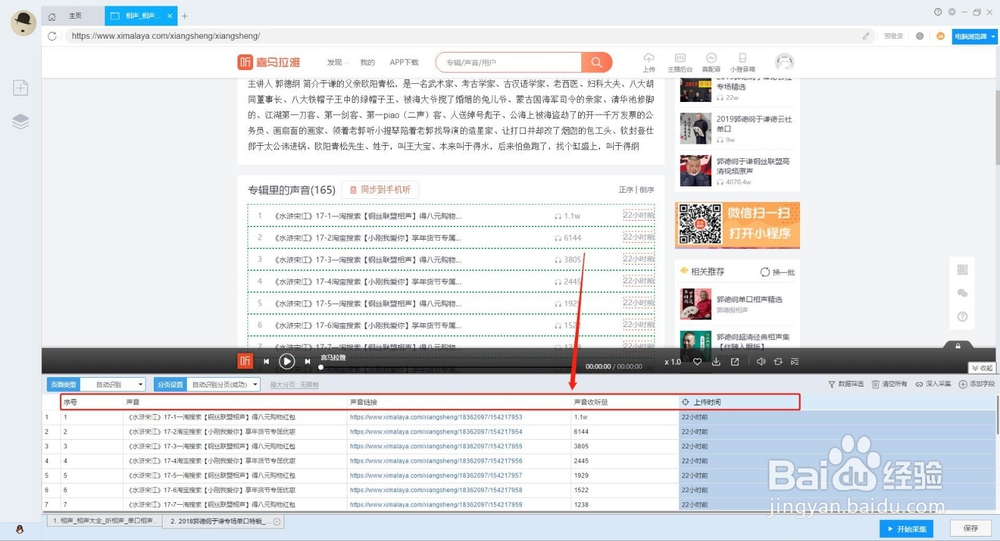Click the chat bubble icon on right edge
This screenshot has height=541, width=1000.
click(x=962, y=293)
